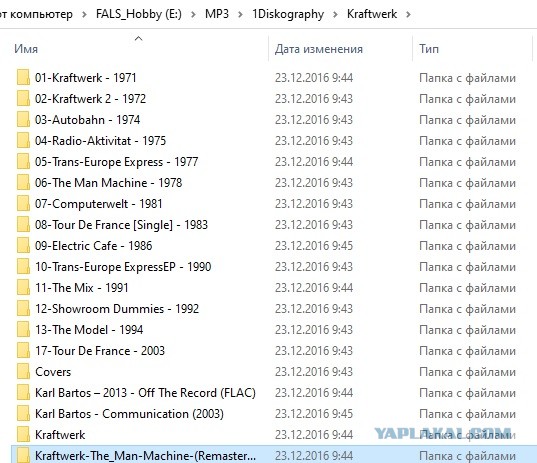
Task: Select folder name 05-Trans-Europe Express - 1977
Action: pyautogui.click(x=116, y=162)
